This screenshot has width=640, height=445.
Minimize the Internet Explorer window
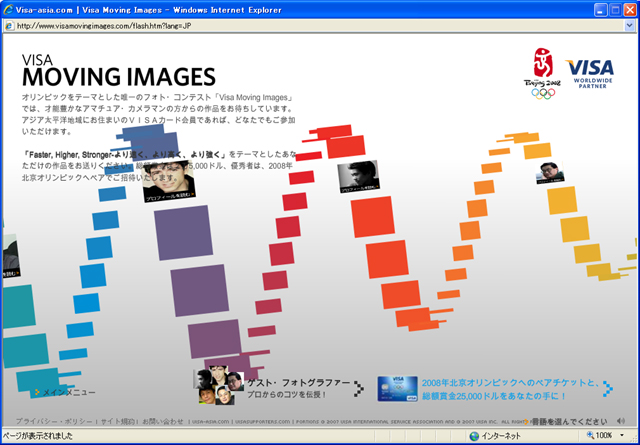pyautogui.click(x=600, y=10)
